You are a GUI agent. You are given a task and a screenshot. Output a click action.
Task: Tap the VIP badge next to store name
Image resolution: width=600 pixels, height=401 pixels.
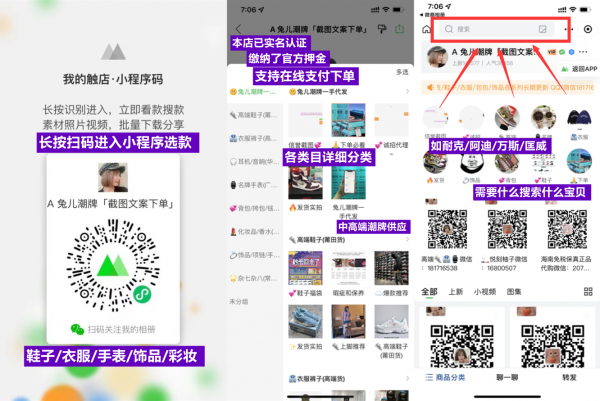point(551,52)
